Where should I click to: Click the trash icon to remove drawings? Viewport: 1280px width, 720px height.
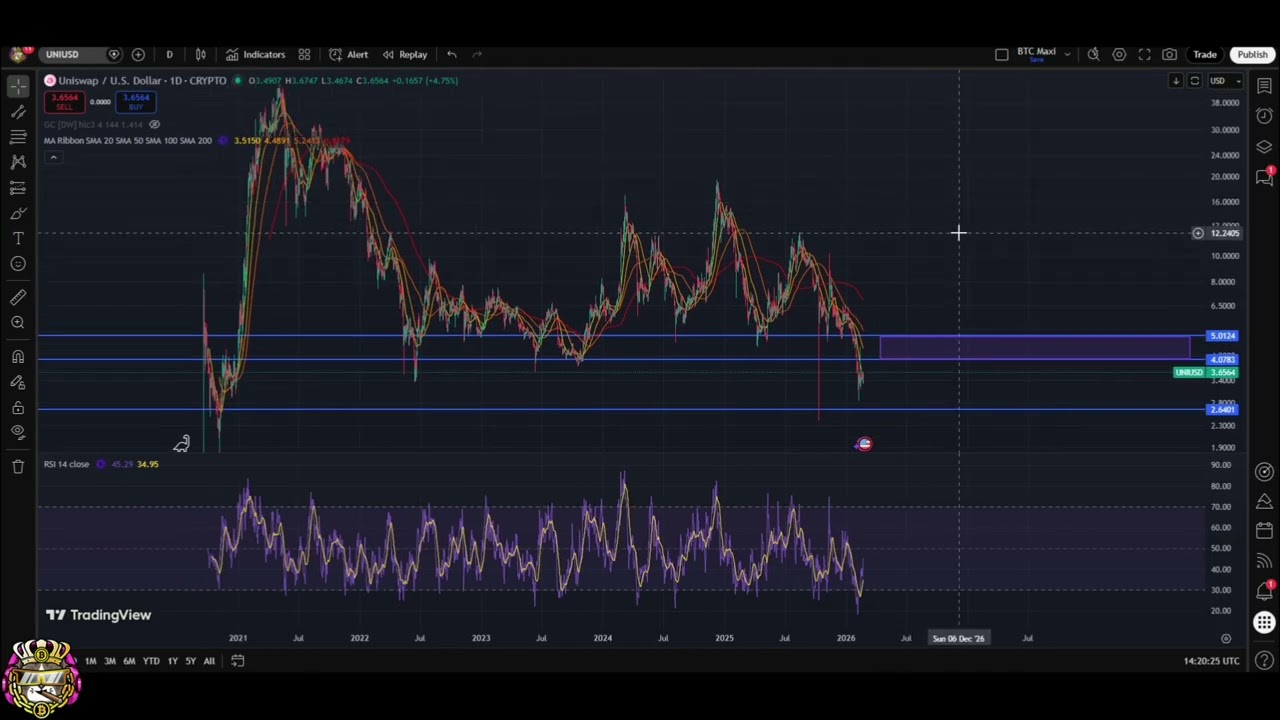click(18, 466)
